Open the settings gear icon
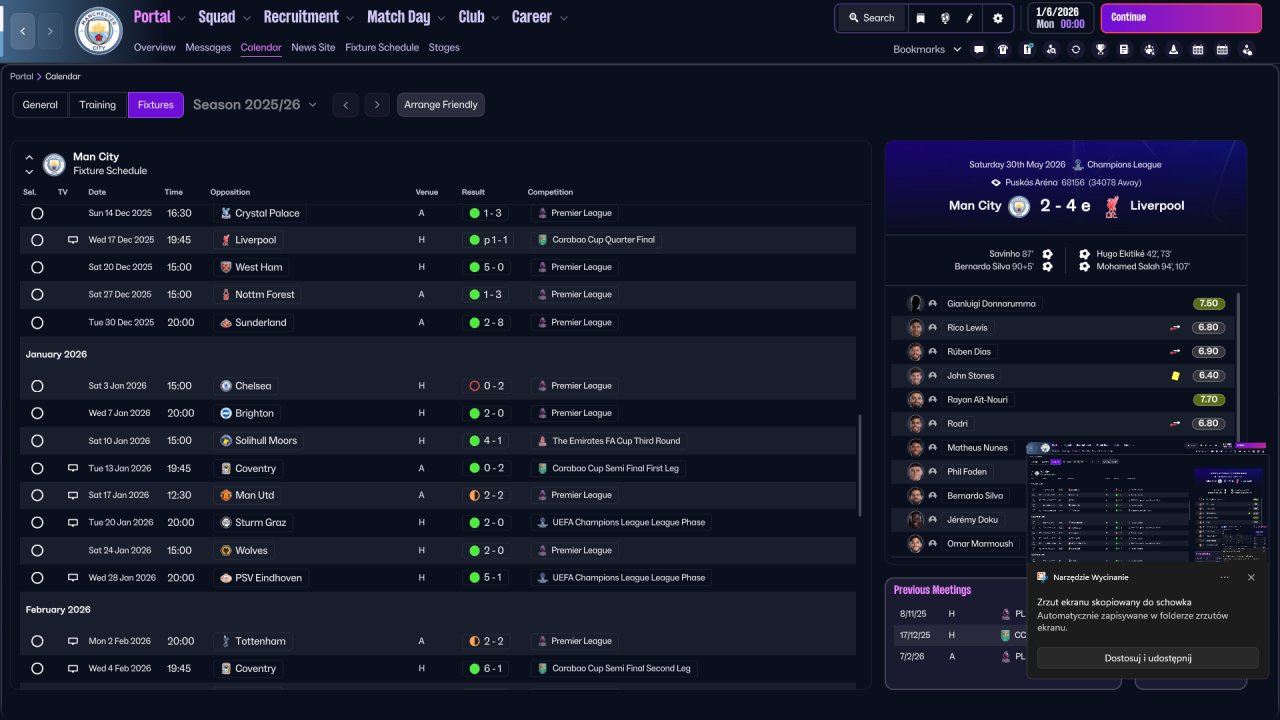The height and width of the screenshot is (720, 1280). click(x=997, y=18)
